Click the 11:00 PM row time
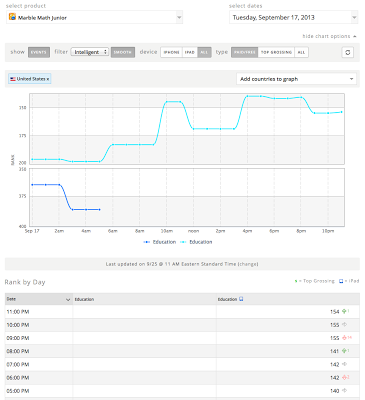This screenshot has width=365, height=400. (18, 312)
